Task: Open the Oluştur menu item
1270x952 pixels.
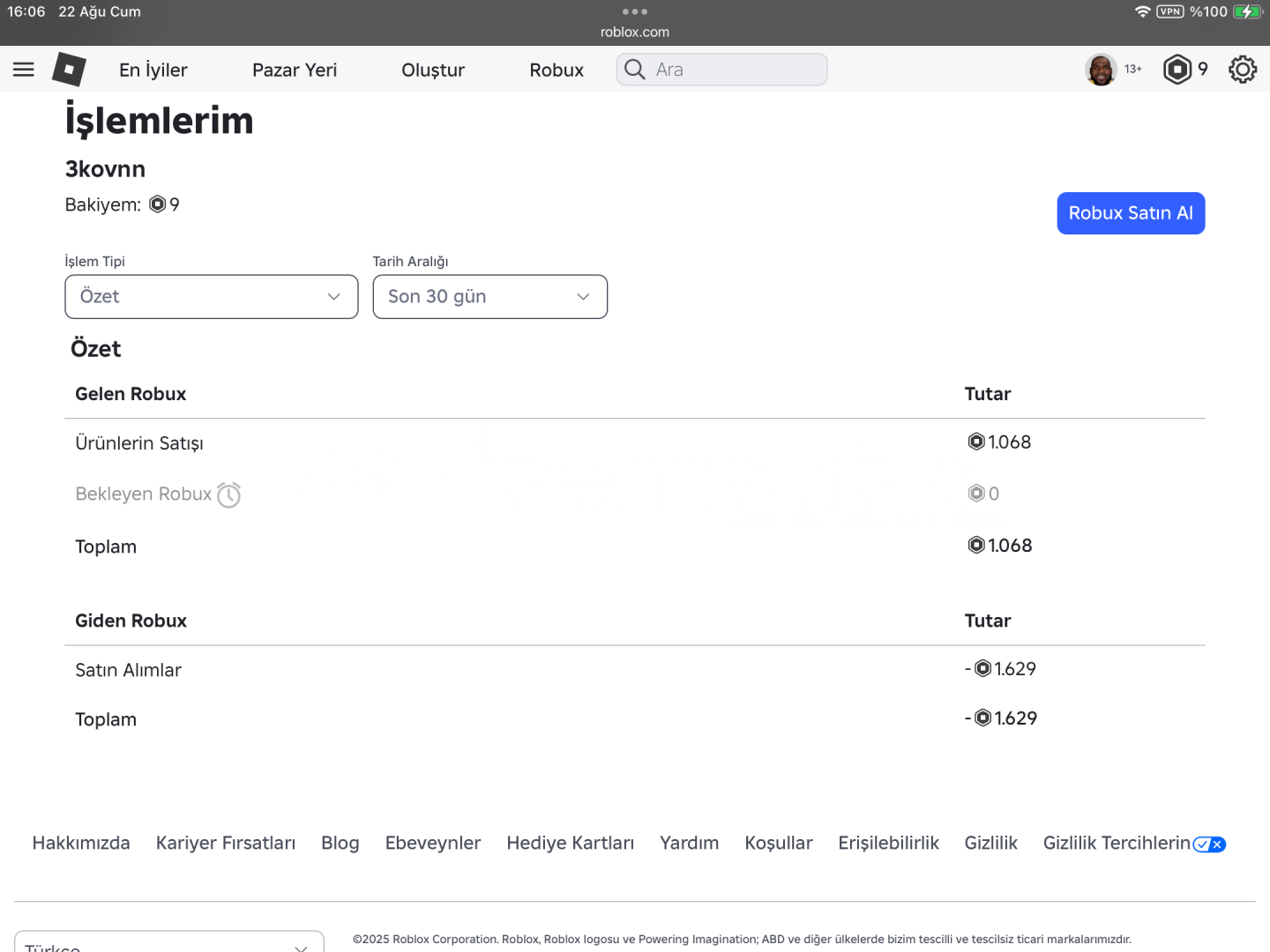Action: [x=433, y=70]
